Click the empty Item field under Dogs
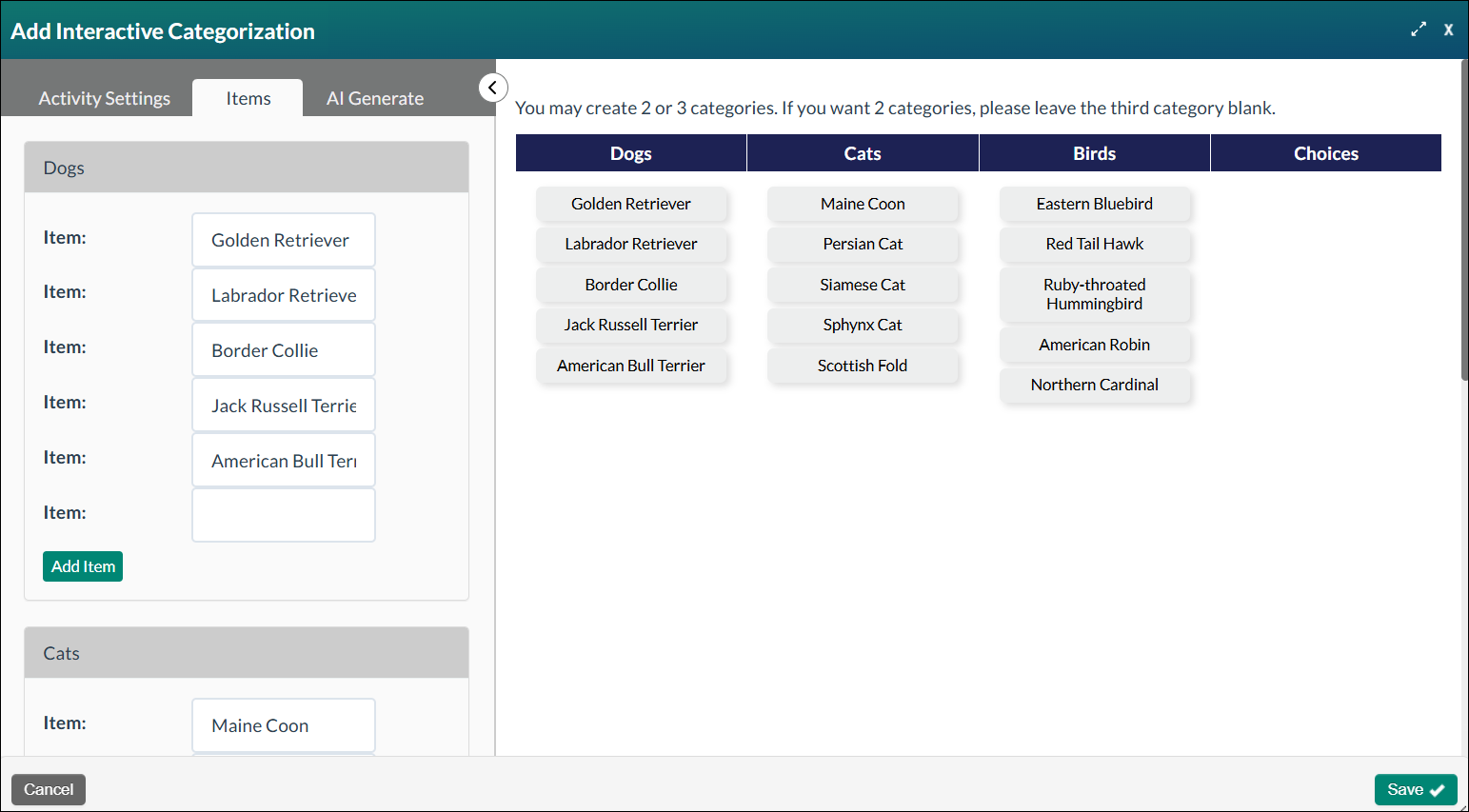Image resolution: width=1469 pixels, height=812 pixels. (x=283, y=515)
